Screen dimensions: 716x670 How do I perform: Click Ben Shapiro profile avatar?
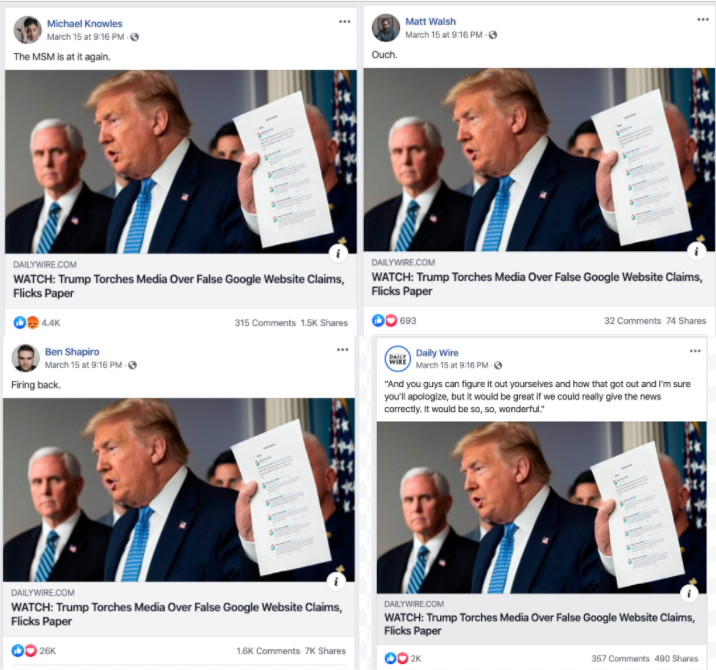[x=26, y=358]
